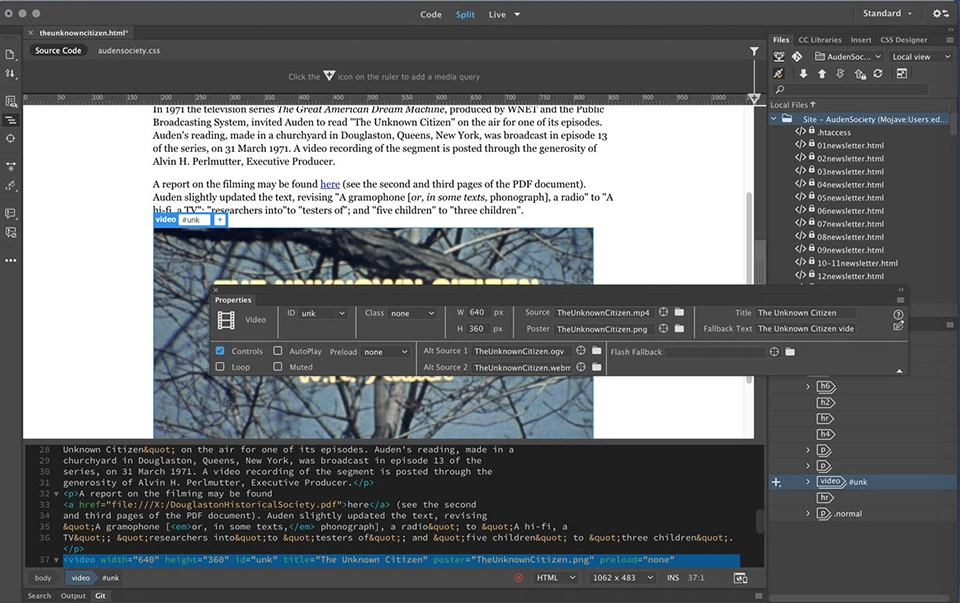Open the workspace Standard dropdown
Viewport: 960px width, 603px height.
888,13
